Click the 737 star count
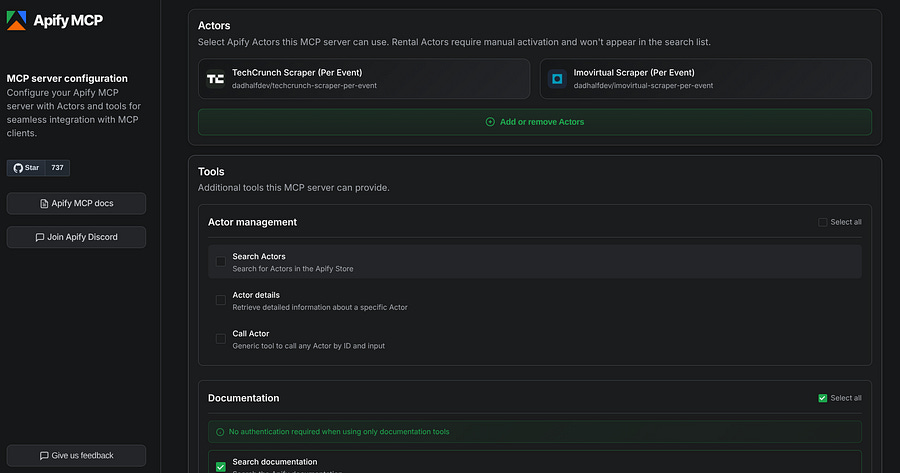This screenshot has width=900, height=473. 57,168
